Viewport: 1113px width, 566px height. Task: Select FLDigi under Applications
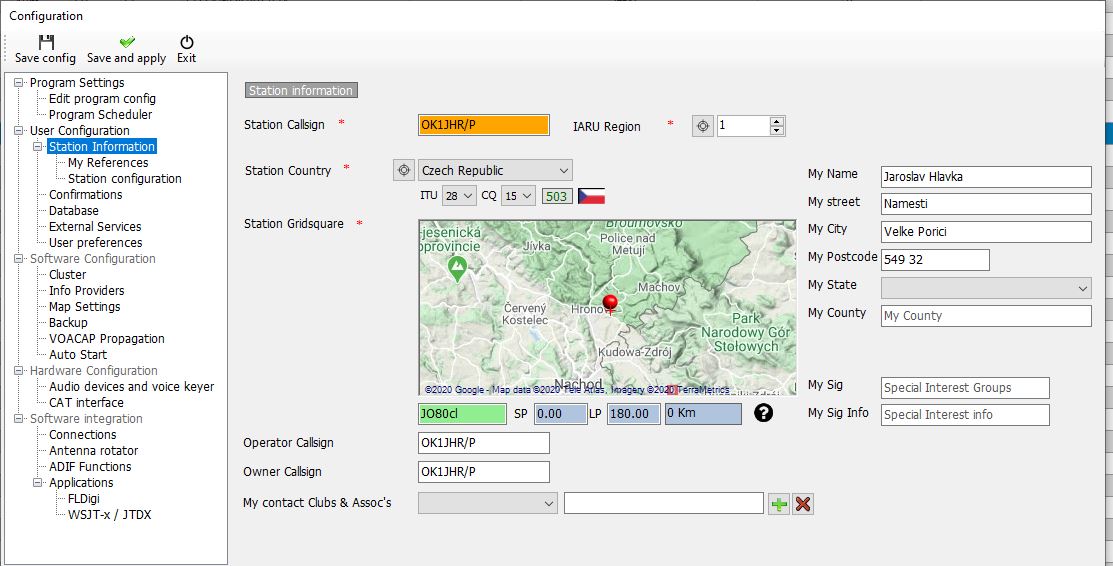84,499
